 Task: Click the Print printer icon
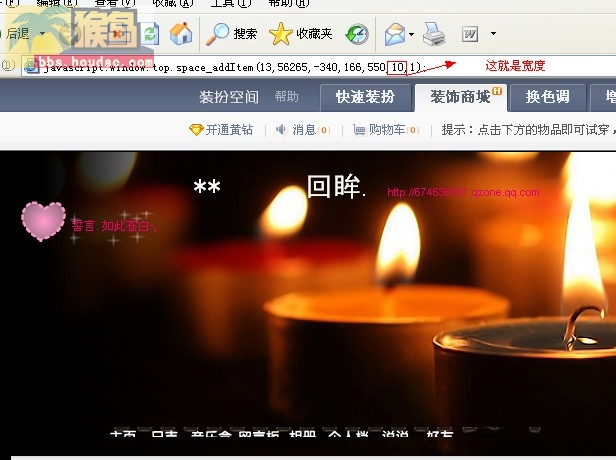434,34
